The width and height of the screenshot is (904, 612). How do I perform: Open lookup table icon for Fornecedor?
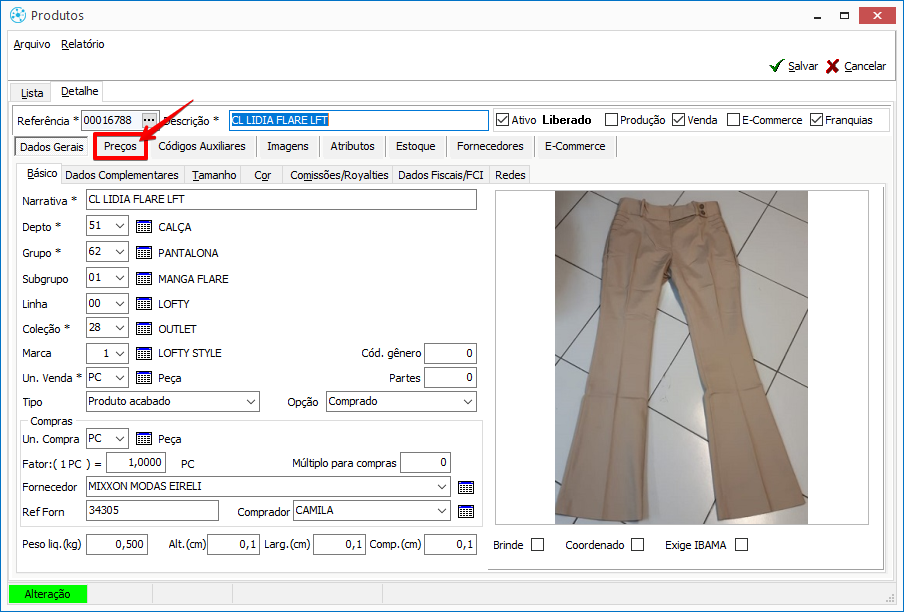tap(466, 488)
